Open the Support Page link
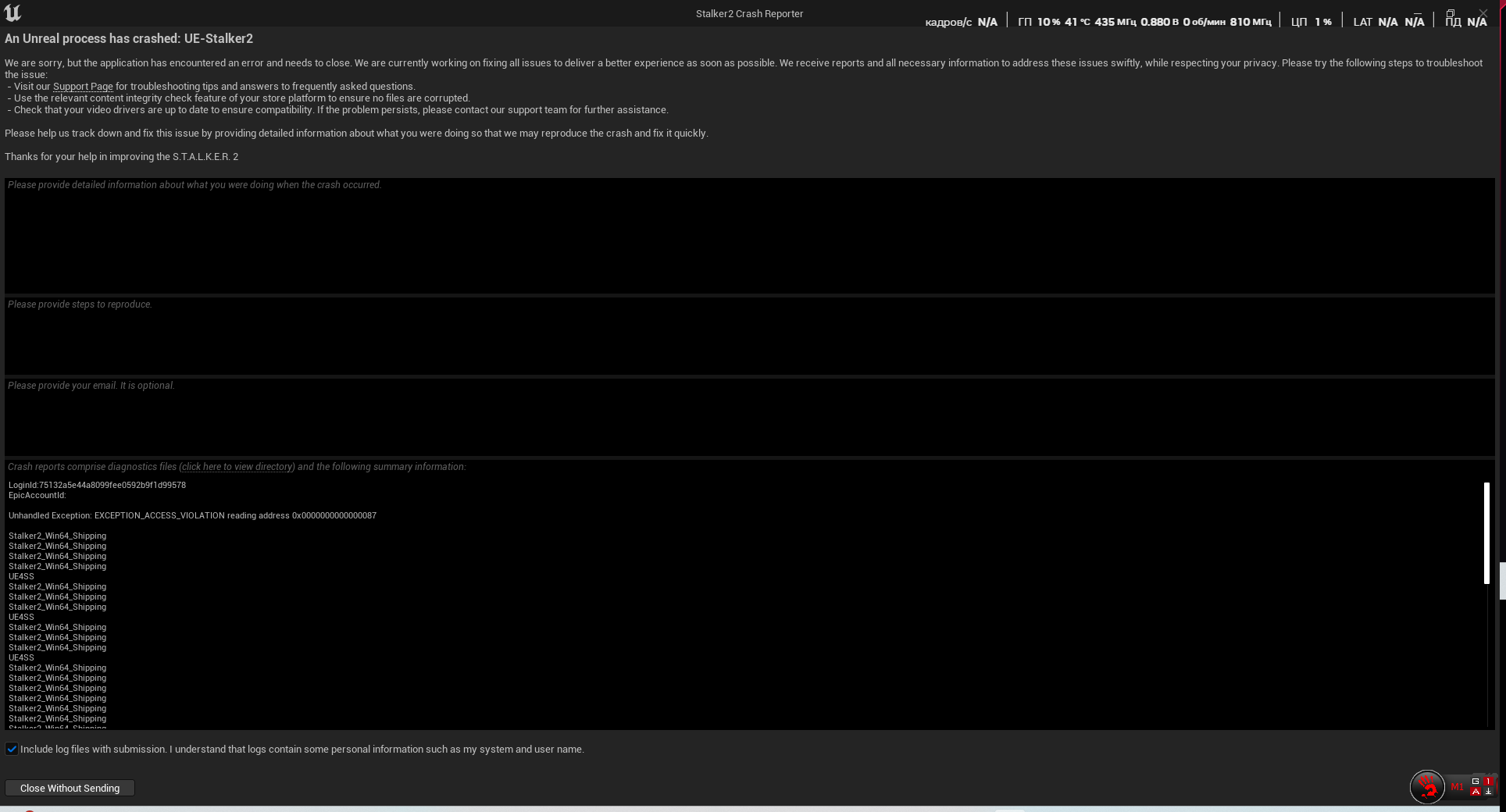 (83, 87)
